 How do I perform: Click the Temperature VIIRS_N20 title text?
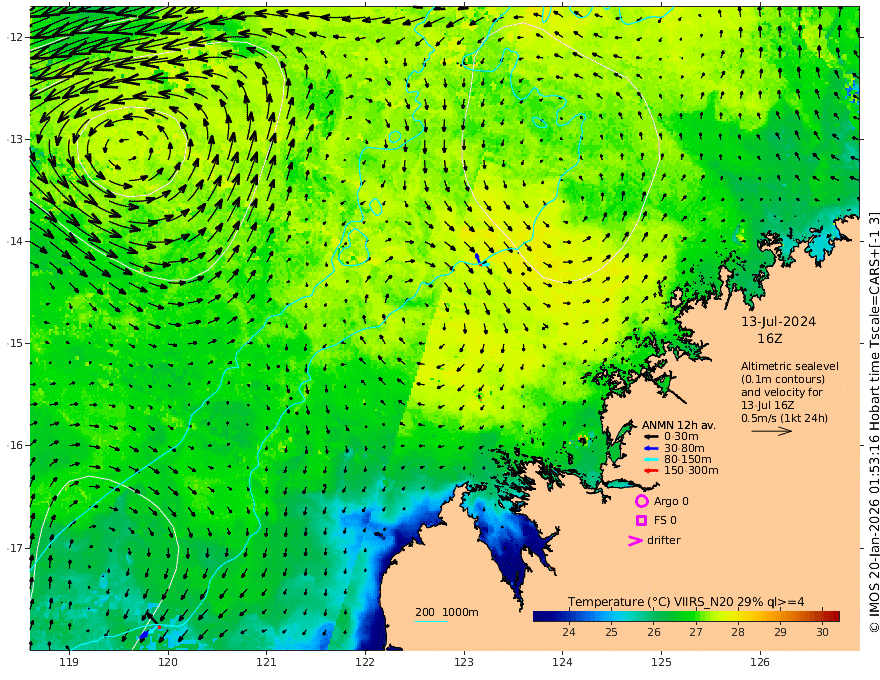click(686, 602)
